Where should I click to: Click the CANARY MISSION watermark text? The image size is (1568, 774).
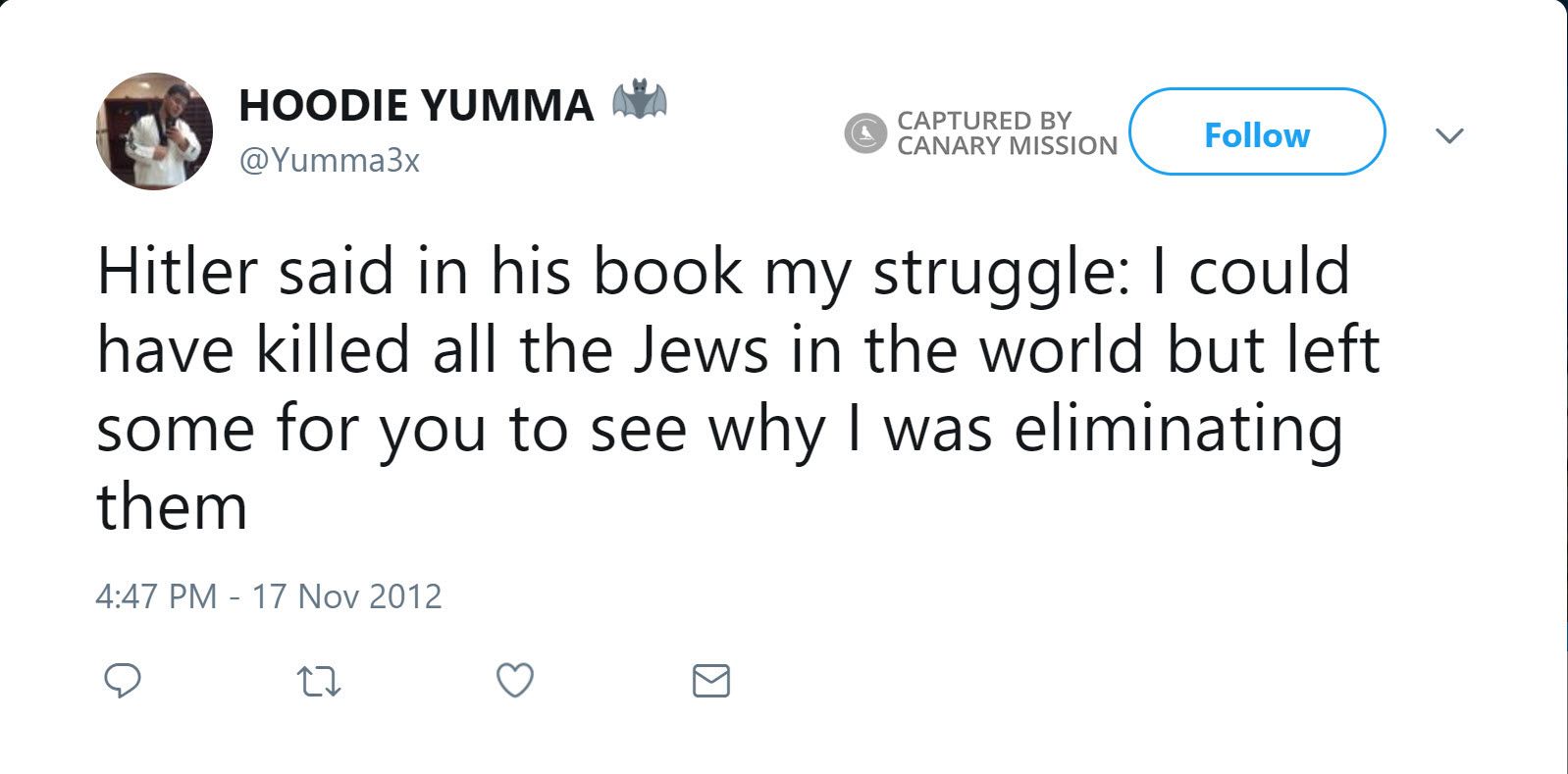pos(1007,146)
